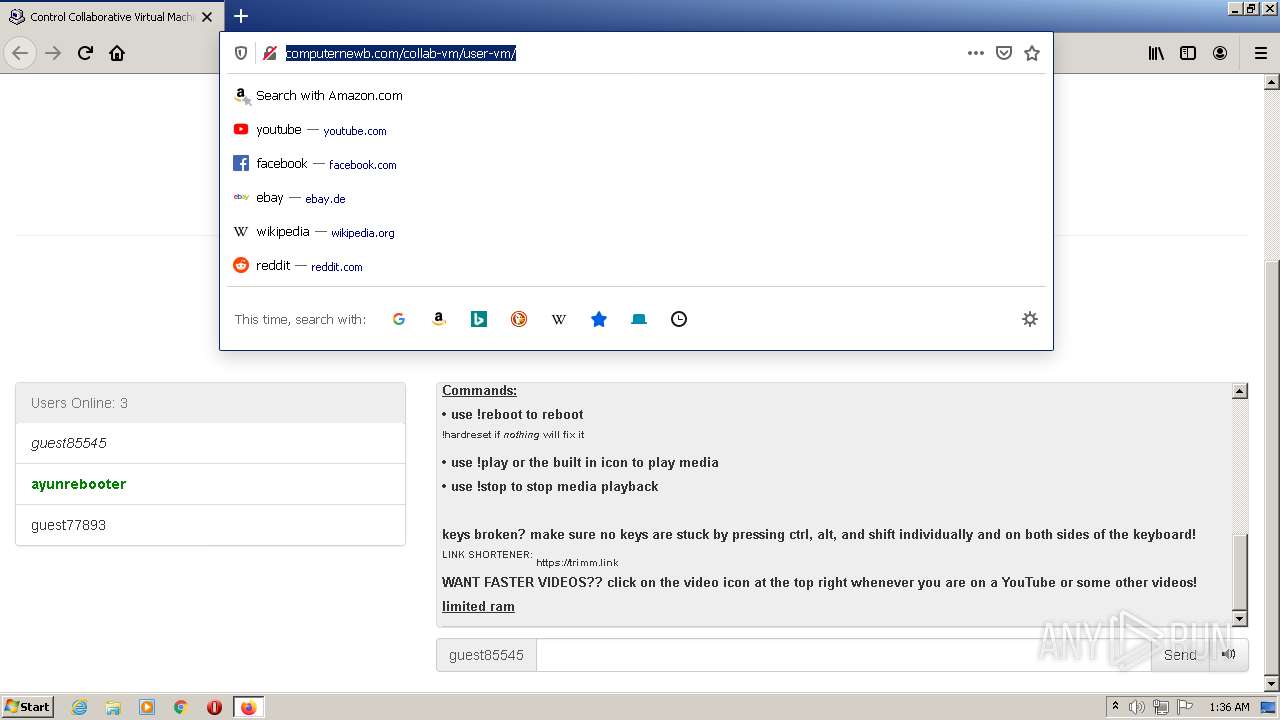This screenshot has width=1280, height=720.
Task: Search this time with Wikipedia icon
Action: (559, 319)
